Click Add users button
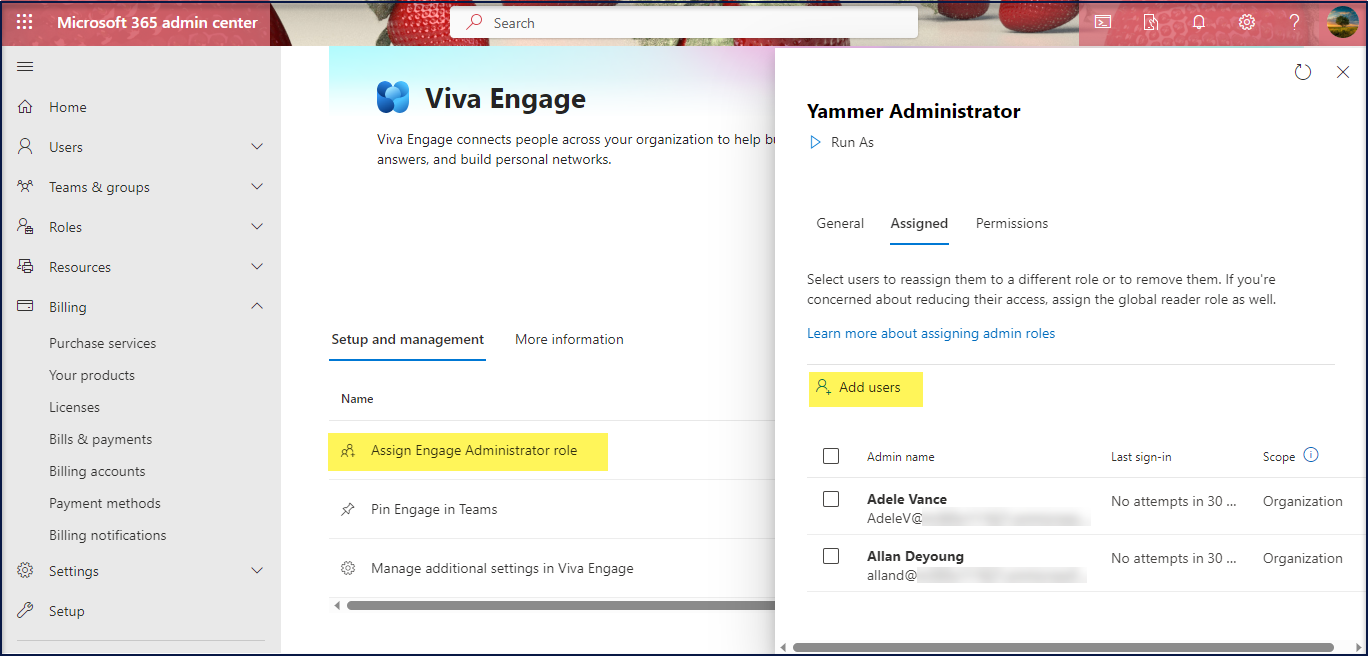The image size is (1368, 656). pos(865,389)
